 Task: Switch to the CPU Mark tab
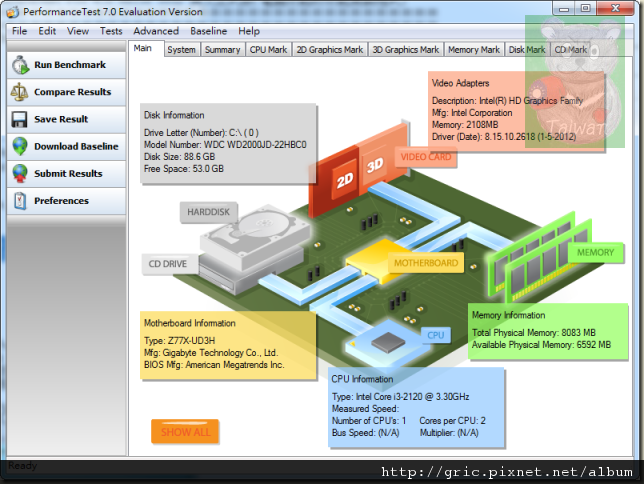click(268, 50)
